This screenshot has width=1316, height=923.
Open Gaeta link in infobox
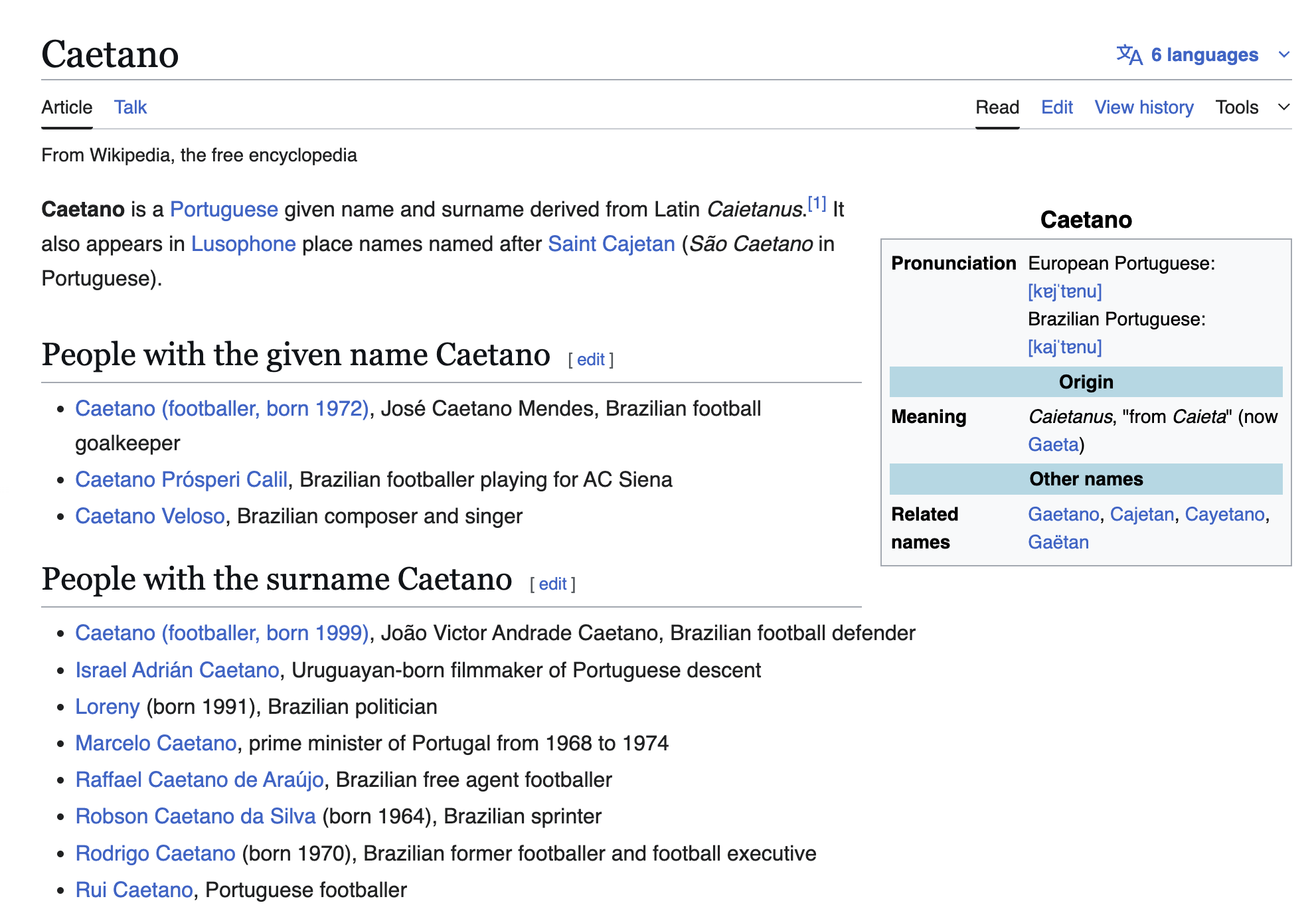coord(1053,444)
